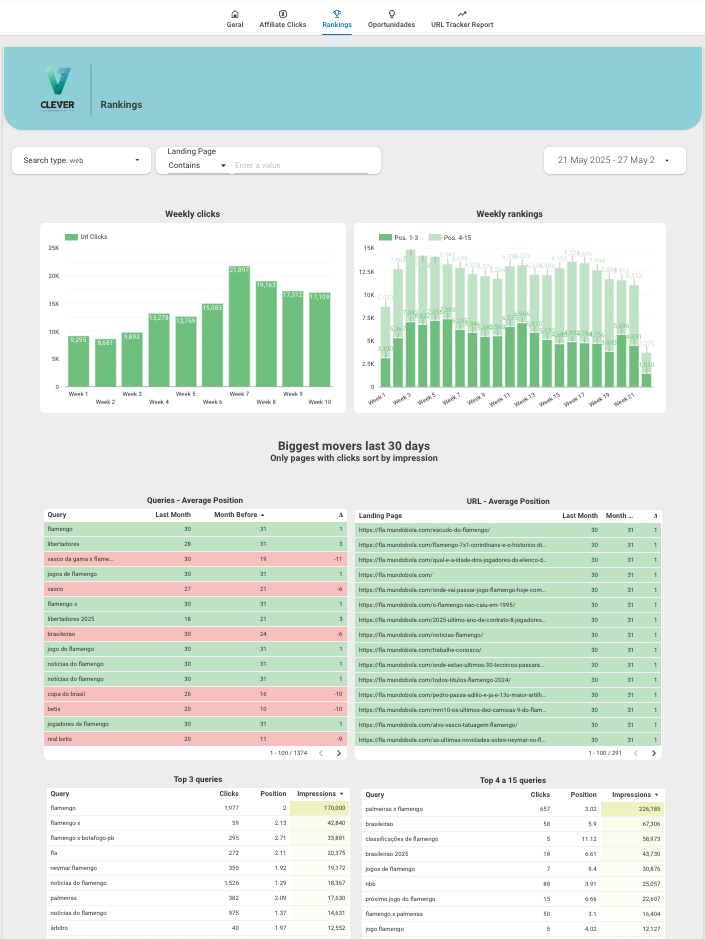Click the dark green Pos. 1-3 legend swatch

(x=385, y=237)
